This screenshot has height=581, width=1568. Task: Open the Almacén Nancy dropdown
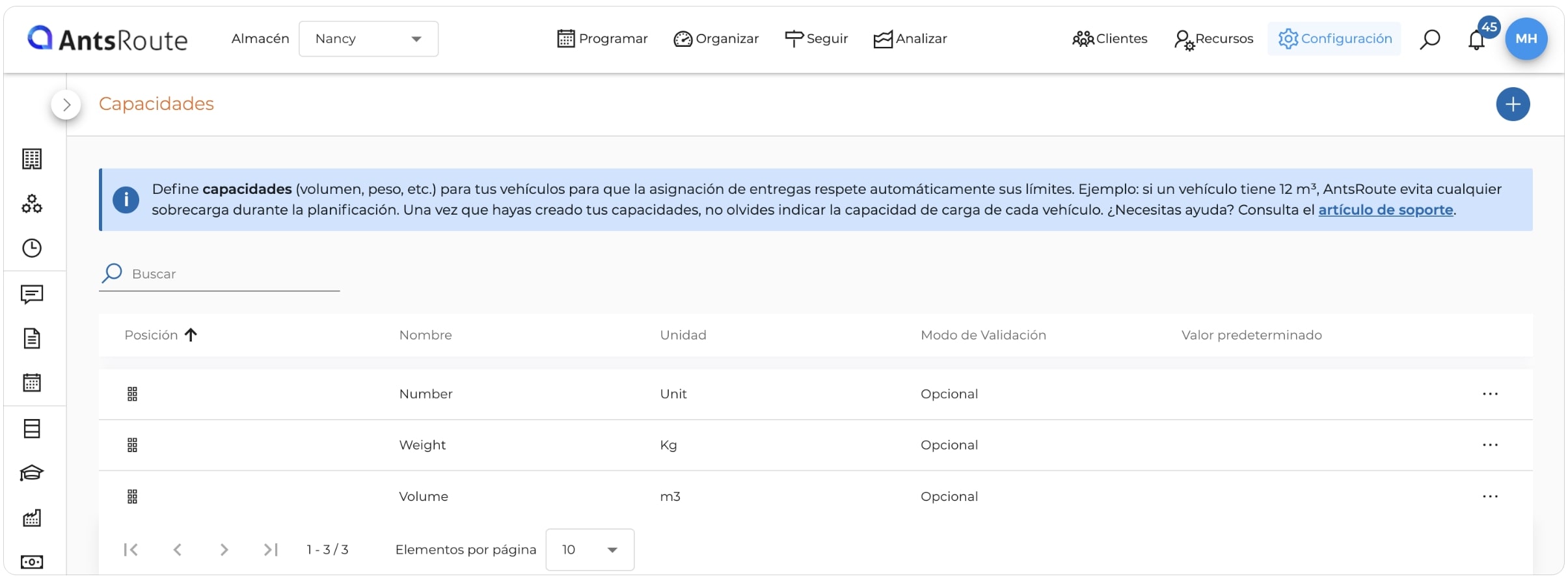coord(368,39)
